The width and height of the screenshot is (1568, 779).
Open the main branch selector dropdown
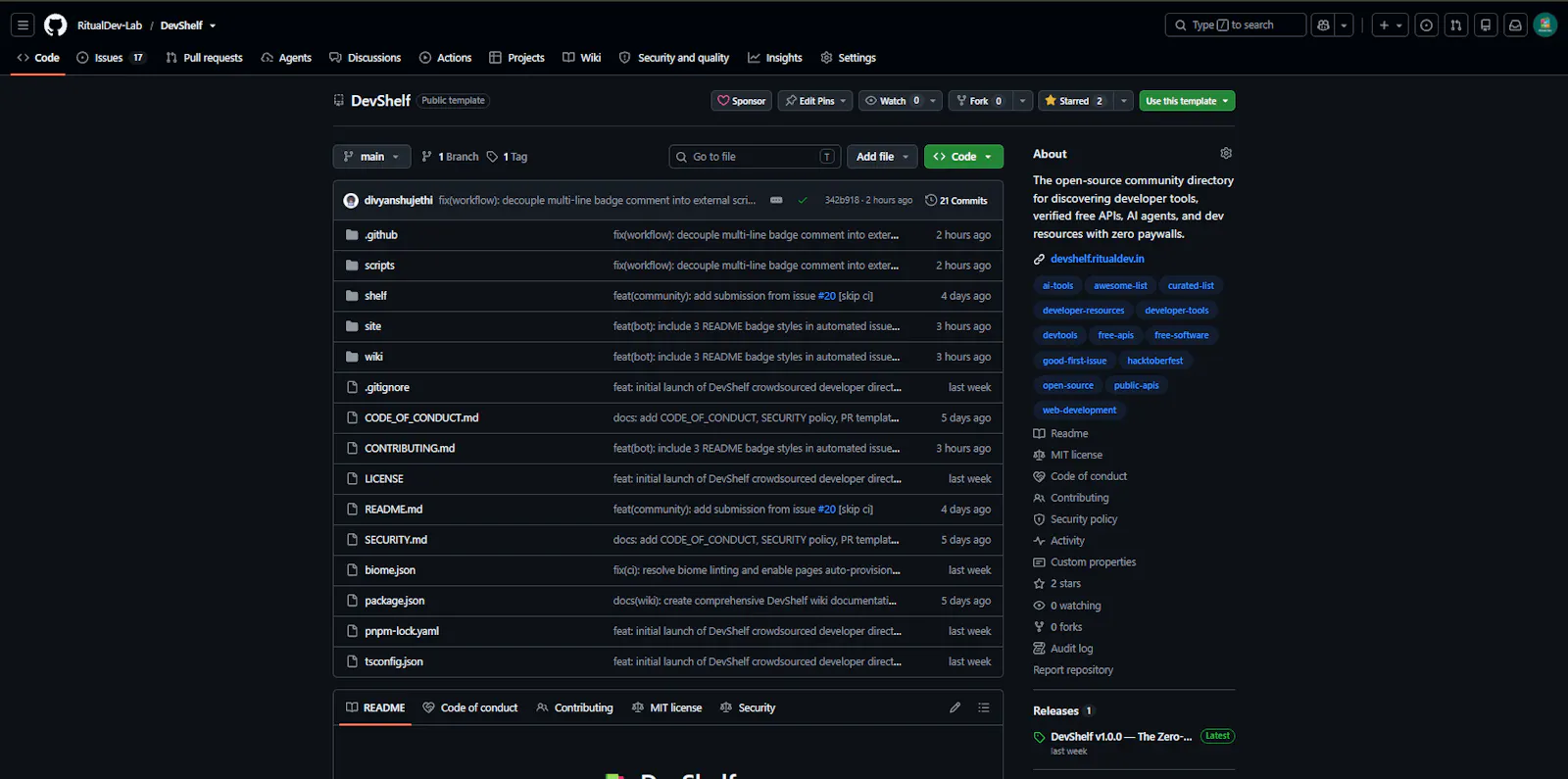tap(371, 157)
